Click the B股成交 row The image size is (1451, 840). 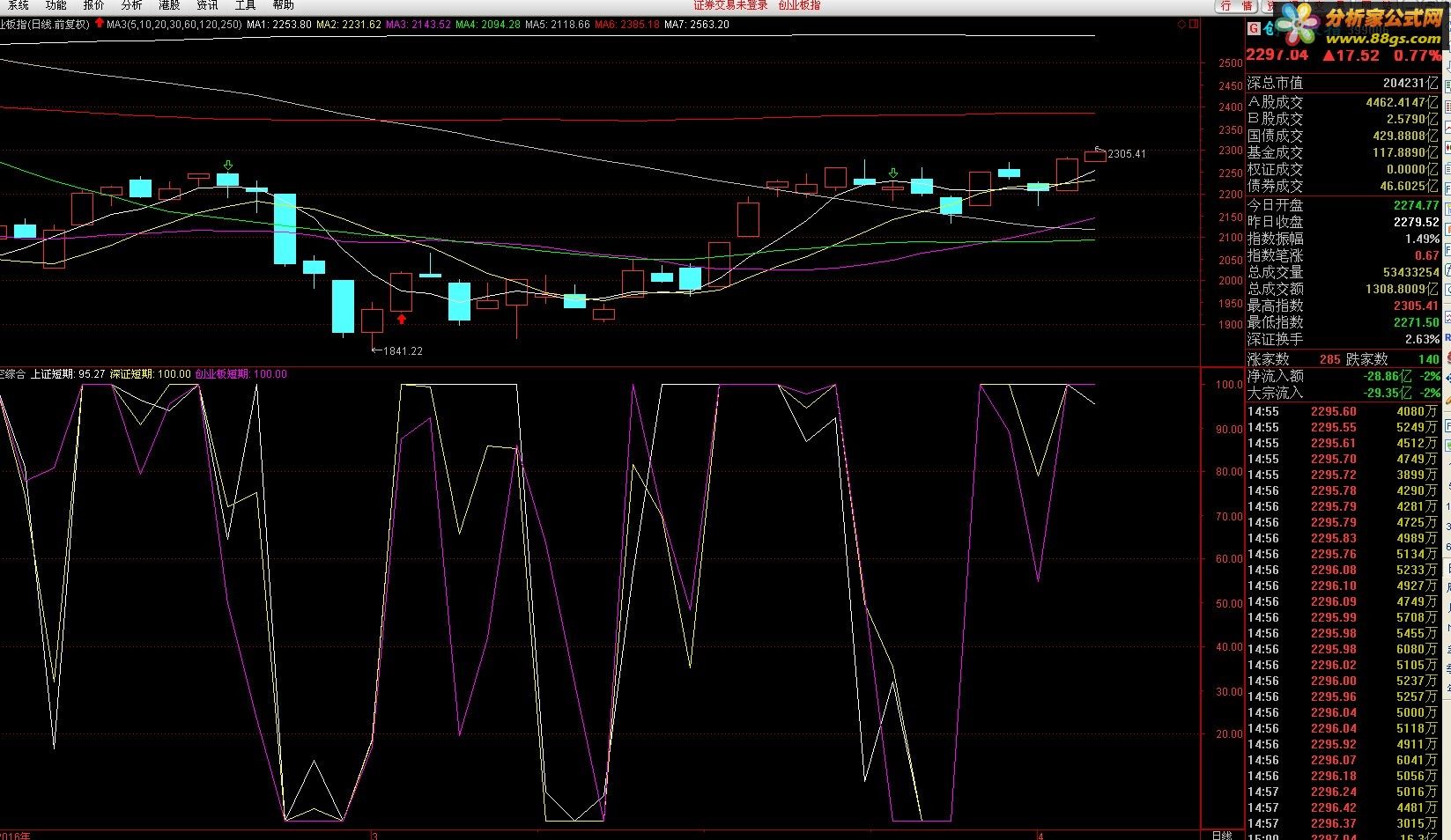[x=1344, y=119]
